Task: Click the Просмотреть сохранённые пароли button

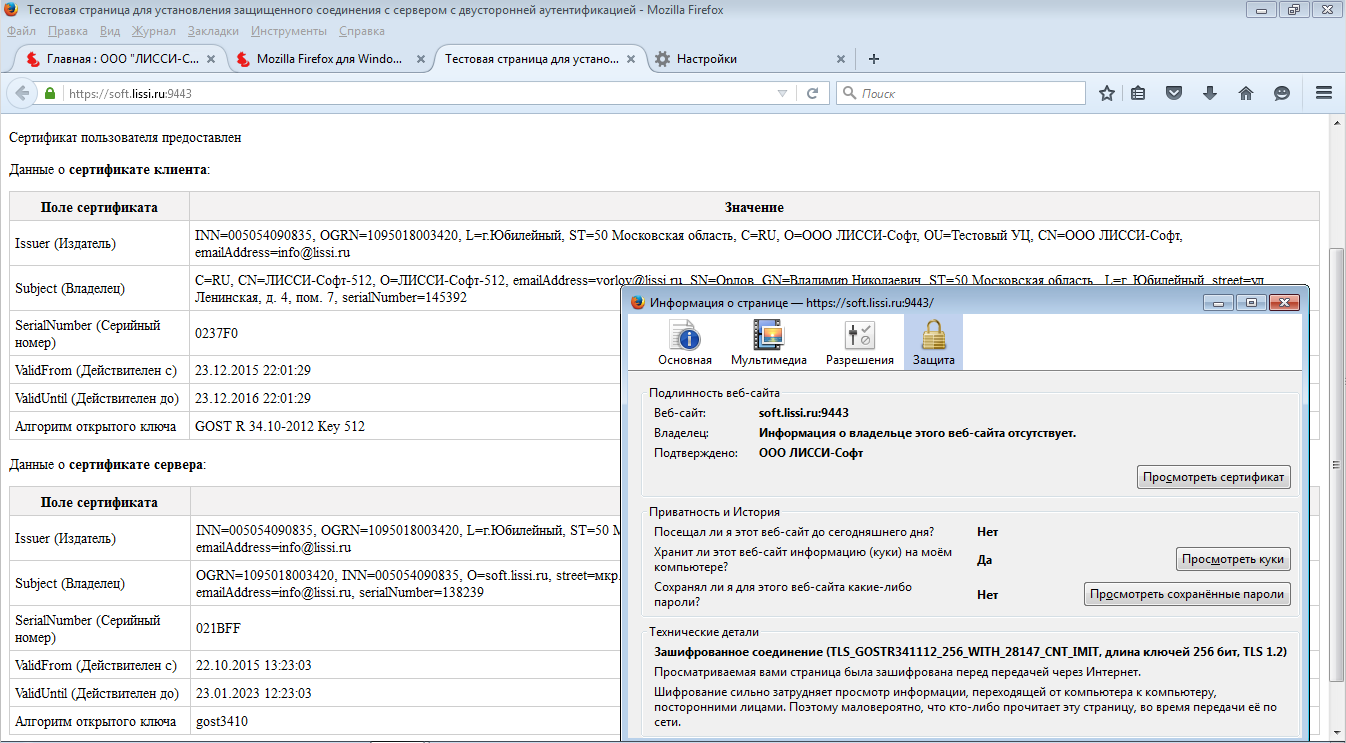Action: click(x=1186, y=594)
